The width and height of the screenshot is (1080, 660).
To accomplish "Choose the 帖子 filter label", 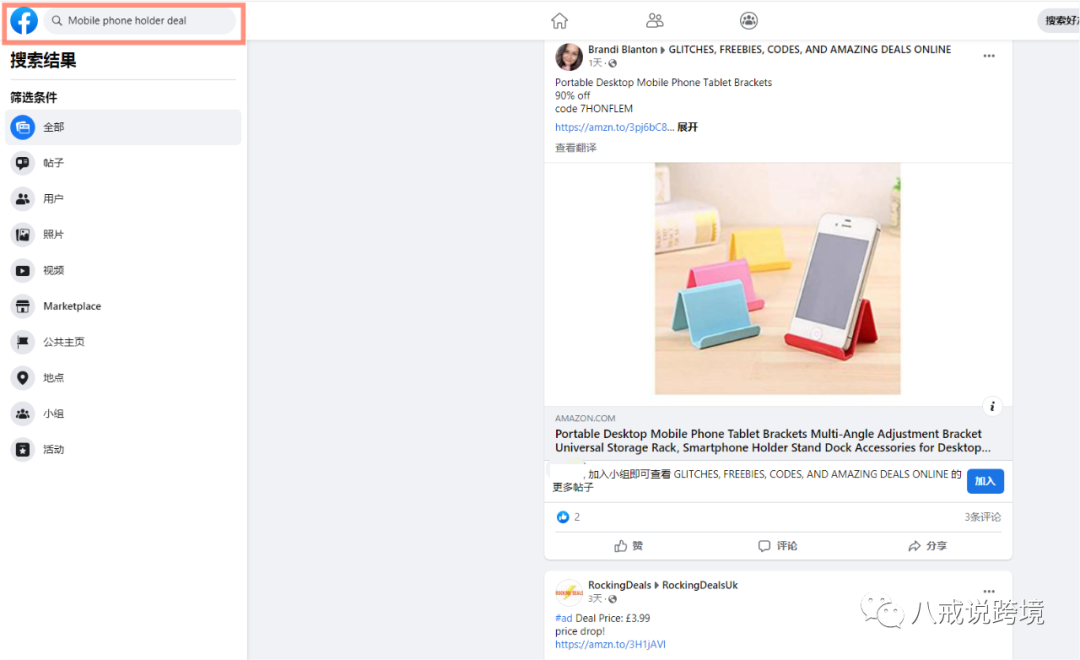I will pos(54,163).
